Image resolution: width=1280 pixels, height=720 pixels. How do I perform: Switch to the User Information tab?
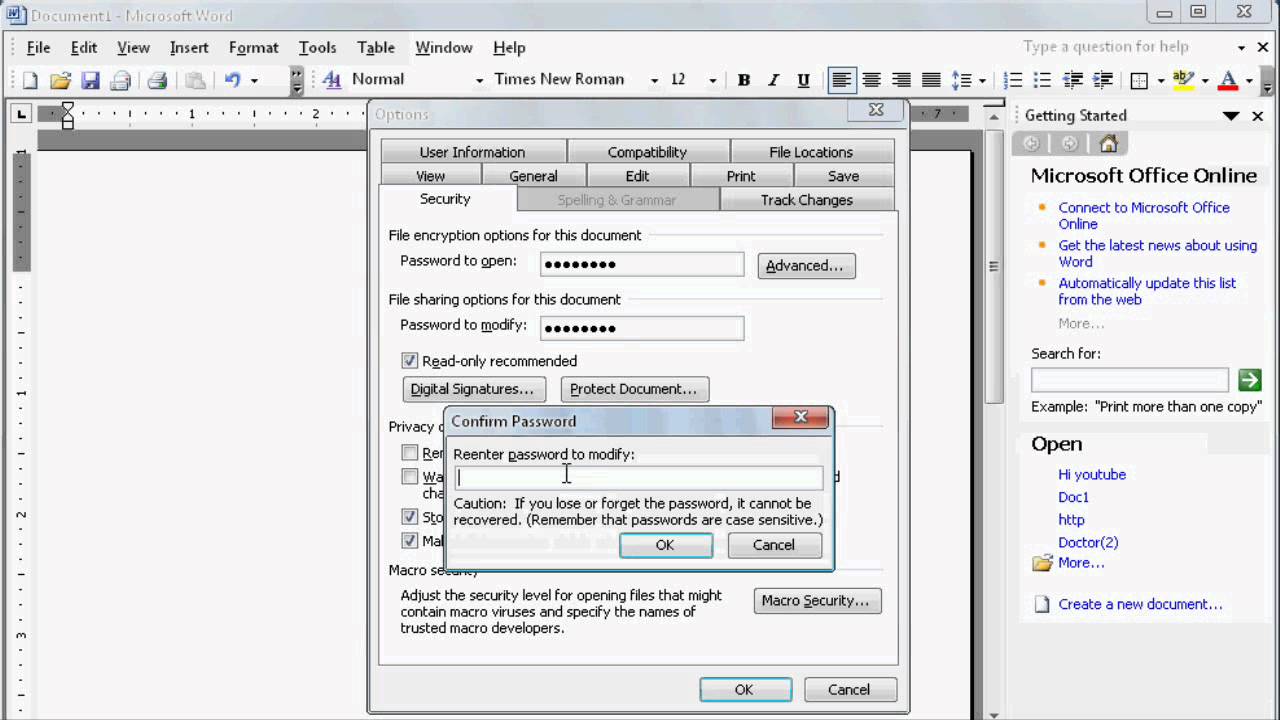point(472,152)
